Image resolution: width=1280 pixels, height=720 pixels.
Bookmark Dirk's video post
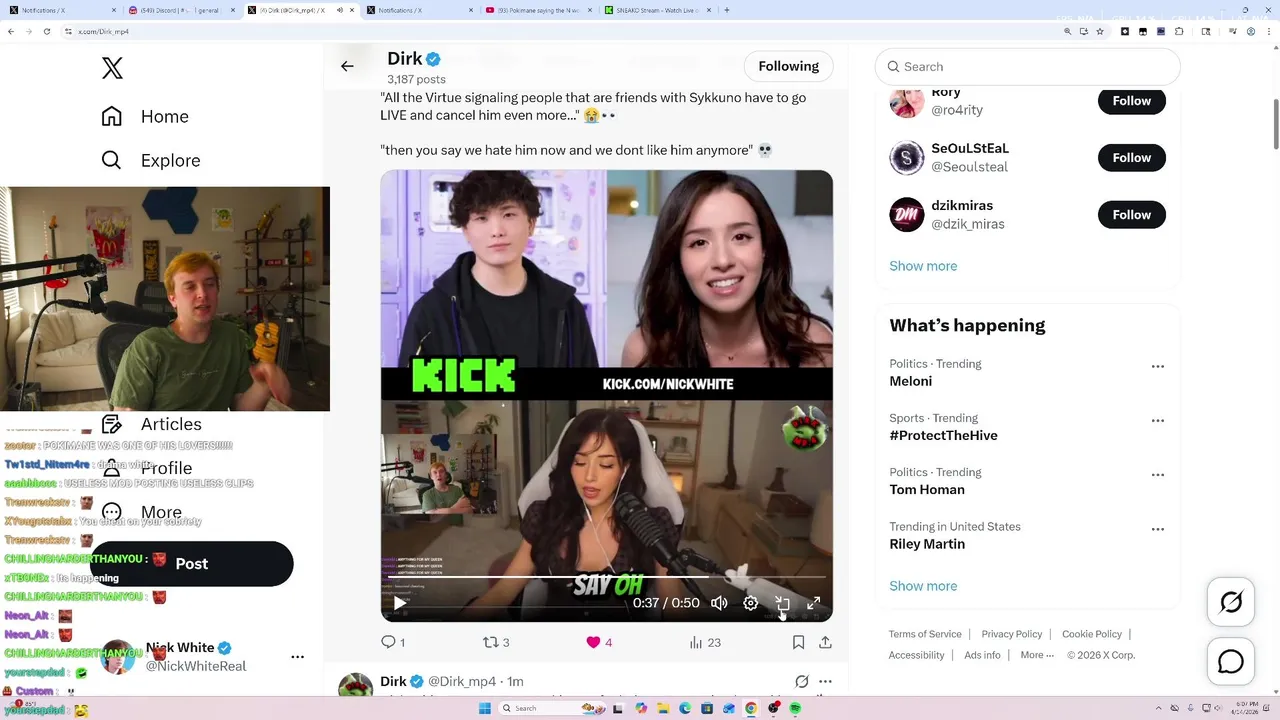point(798,642)
